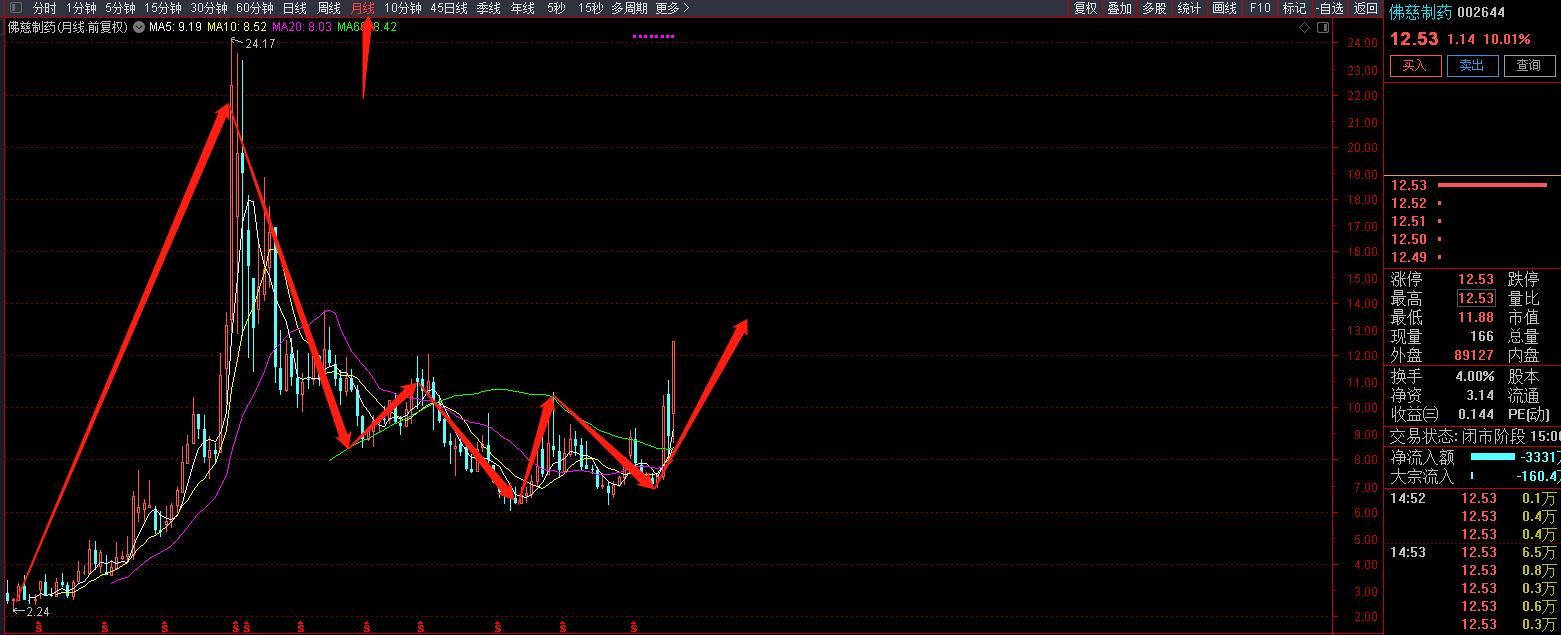Open the indicator dropdown beside 佛慈制药 title
The image size is (1561, 635).
tap(138, 27)
